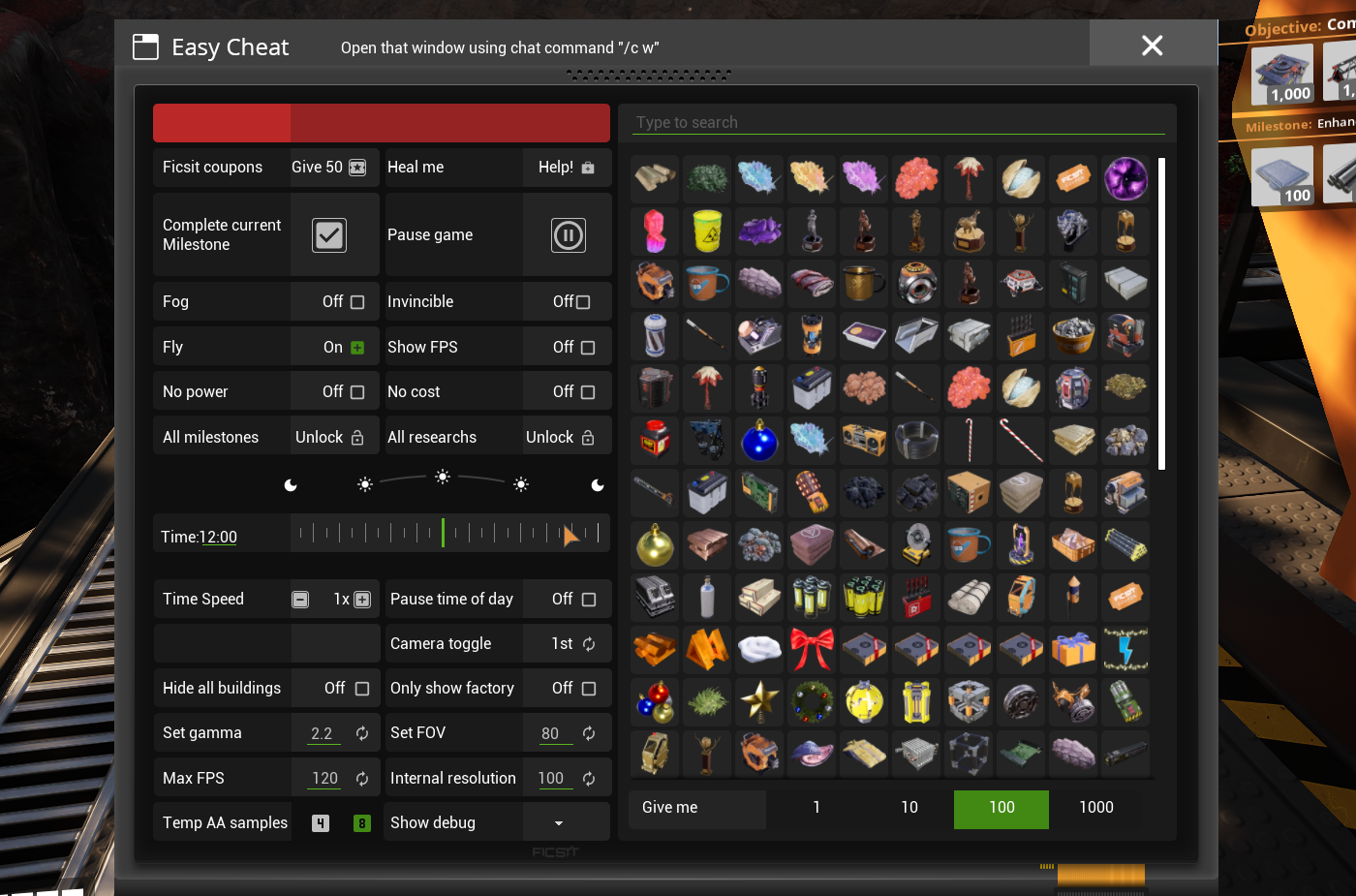The height and width of the screenshot is (896, 1356).
Task: Select the green leaves item
Action: 708,178
